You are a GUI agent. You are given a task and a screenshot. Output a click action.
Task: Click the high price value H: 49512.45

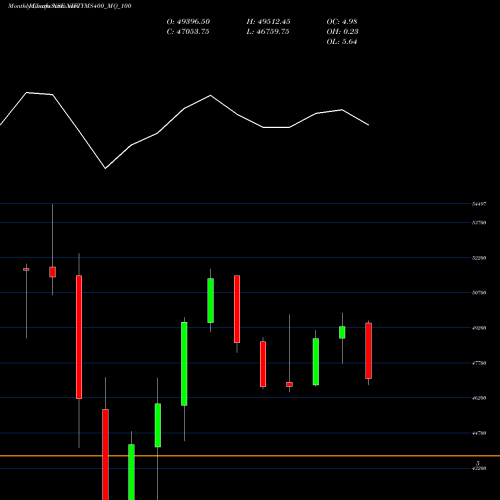[268, 22]
